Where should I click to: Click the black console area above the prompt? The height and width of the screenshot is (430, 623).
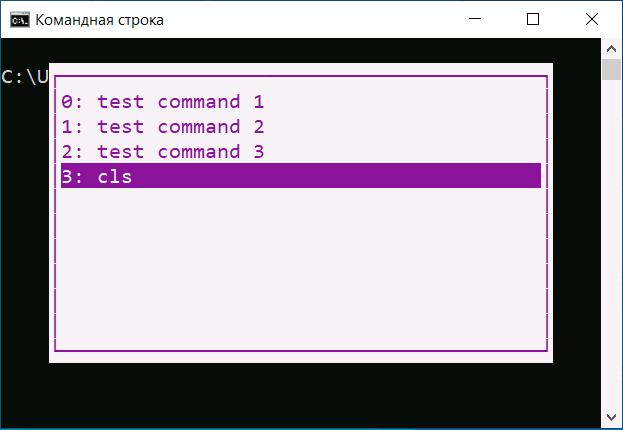pos(301,50)
